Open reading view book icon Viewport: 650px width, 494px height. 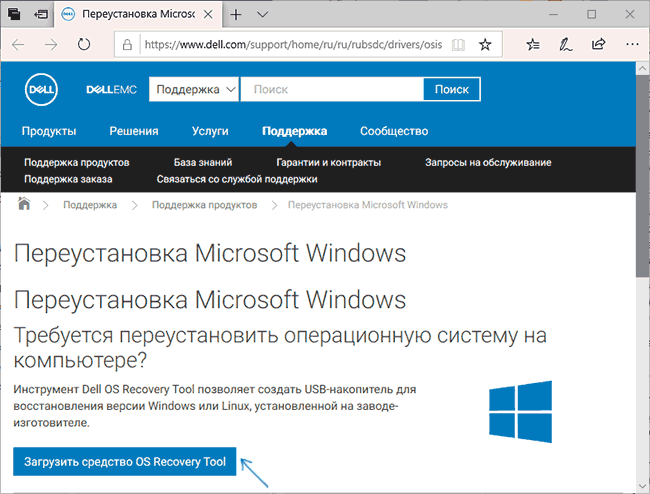click(458, 45)
